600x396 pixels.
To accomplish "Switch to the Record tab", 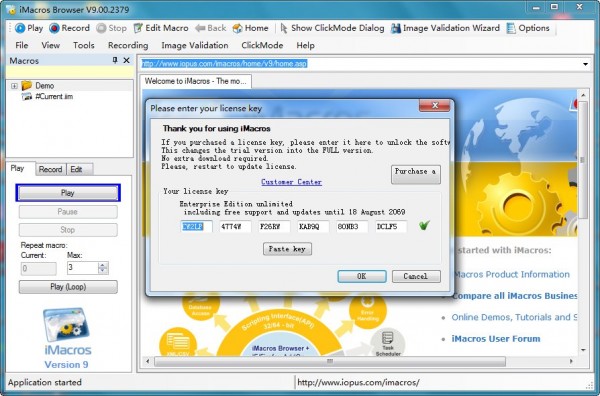I will tap(51, 169).
